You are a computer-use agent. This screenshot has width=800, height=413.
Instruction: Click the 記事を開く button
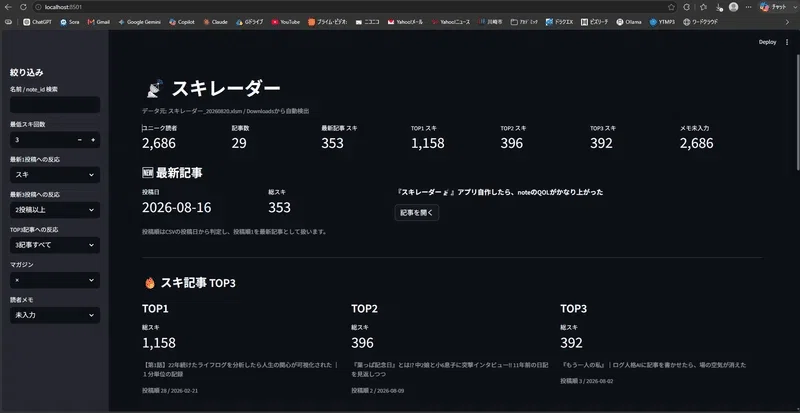coord(417,213)
